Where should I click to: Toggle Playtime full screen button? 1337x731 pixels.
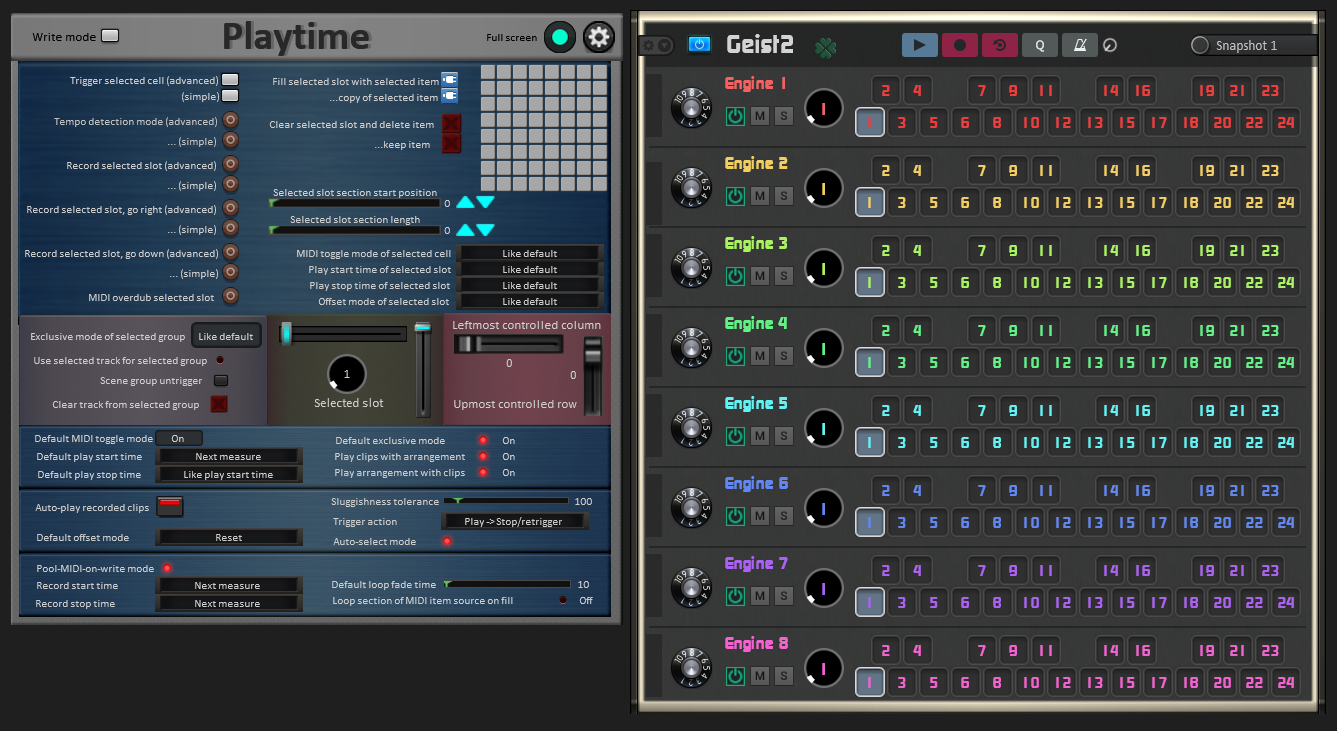560,38
